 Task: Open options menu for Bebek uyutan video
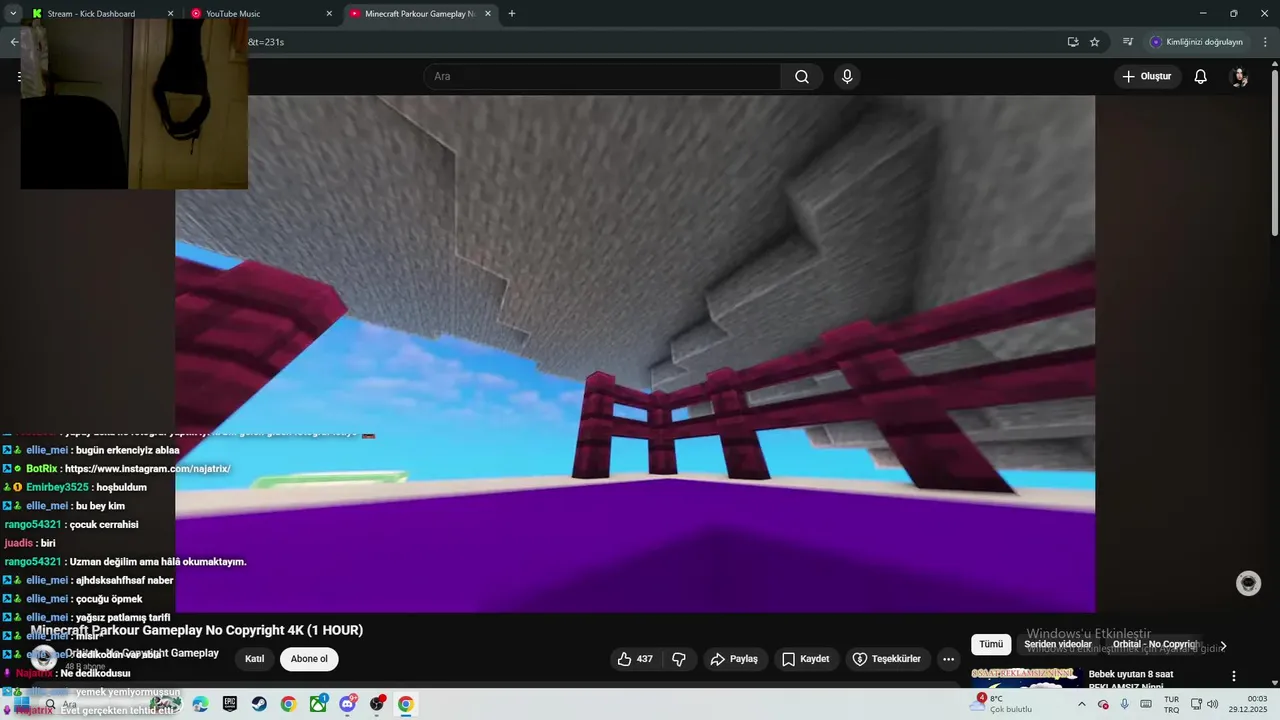pyautogui.click(x=1234, y=677)
